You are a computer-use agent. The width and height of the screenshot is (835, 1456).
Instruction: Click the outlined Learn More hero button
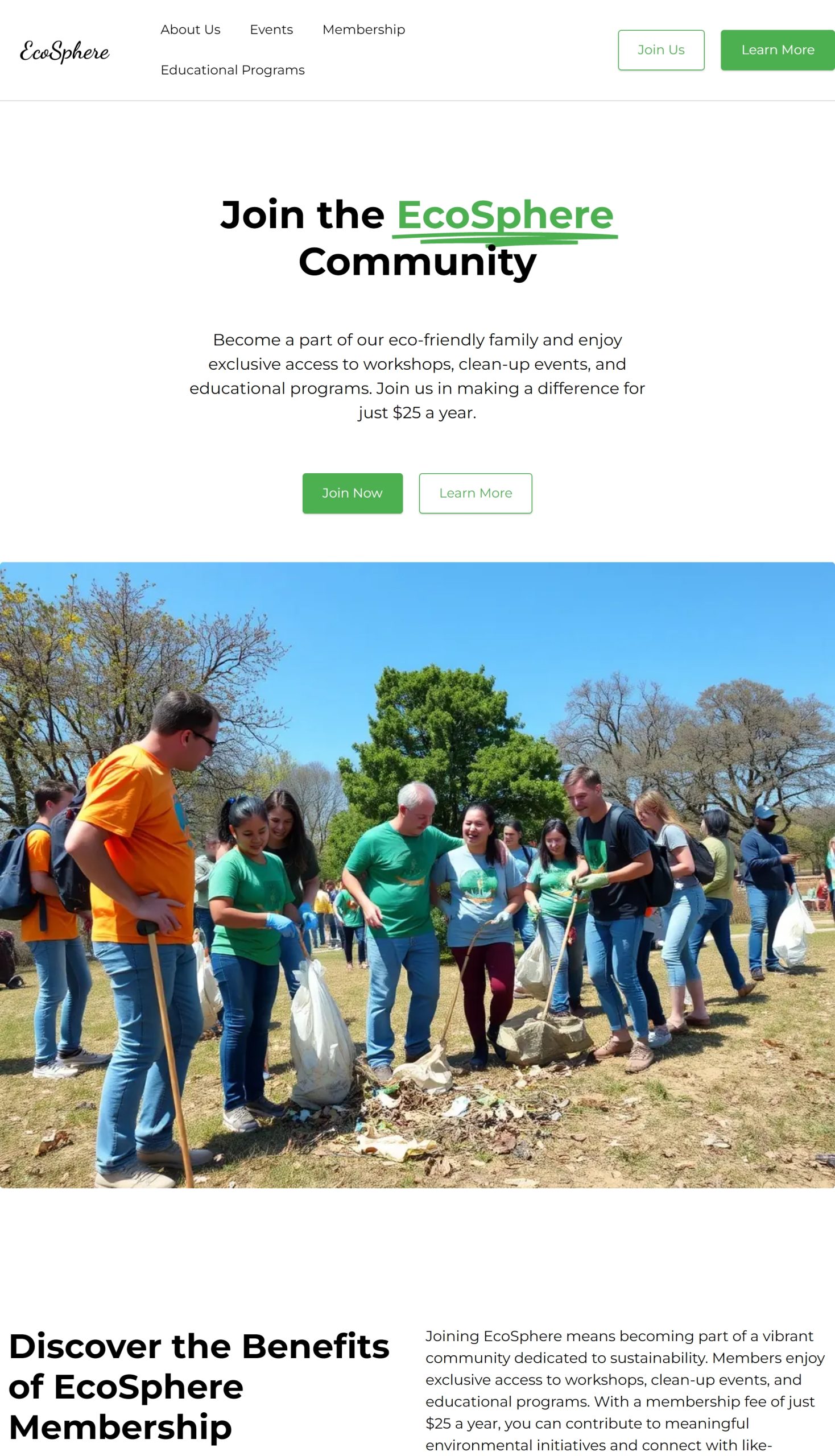[x=476, y=493]
